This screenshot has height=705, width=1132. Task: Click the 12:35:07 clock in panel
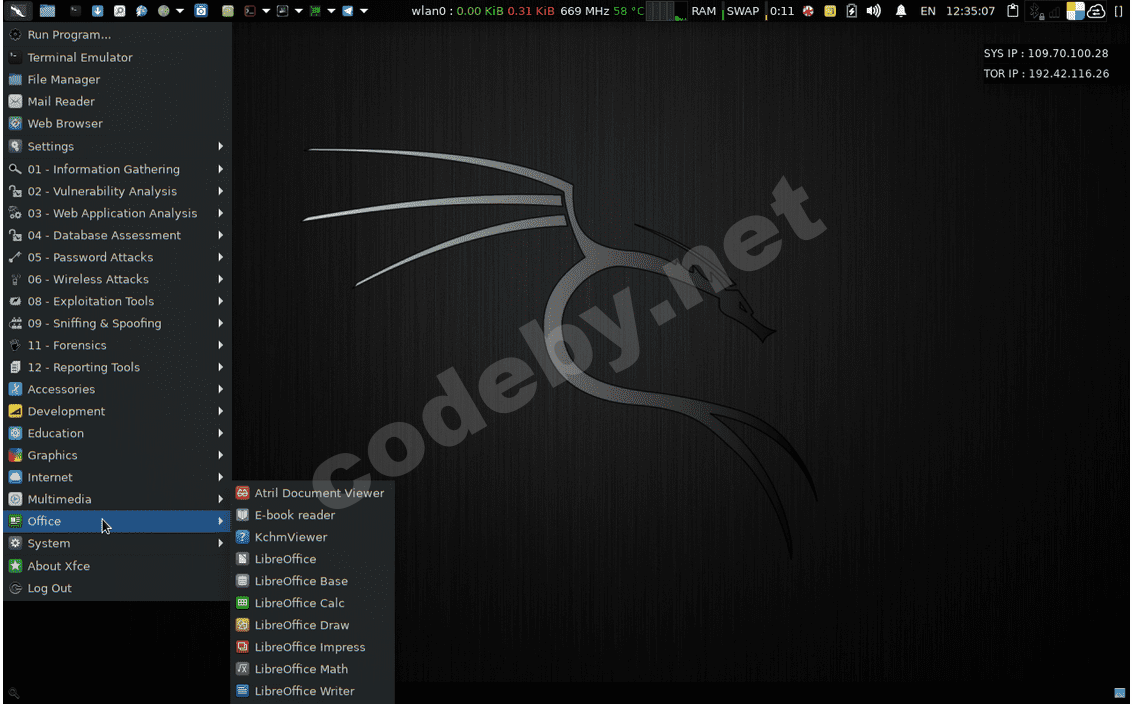[970, 11]
